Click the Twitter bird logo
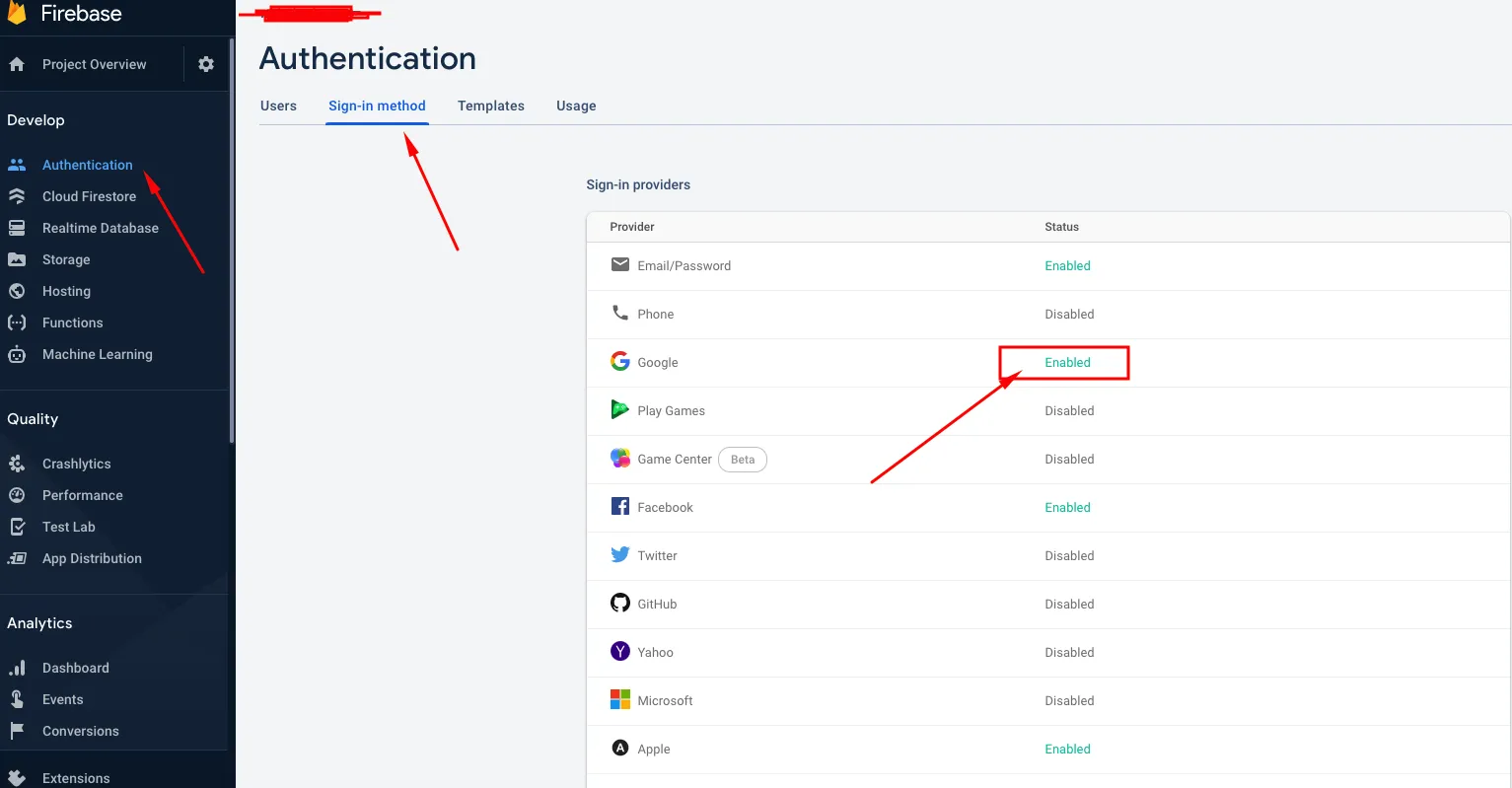Screen dimensions: 1512x788 pos(620,554)
